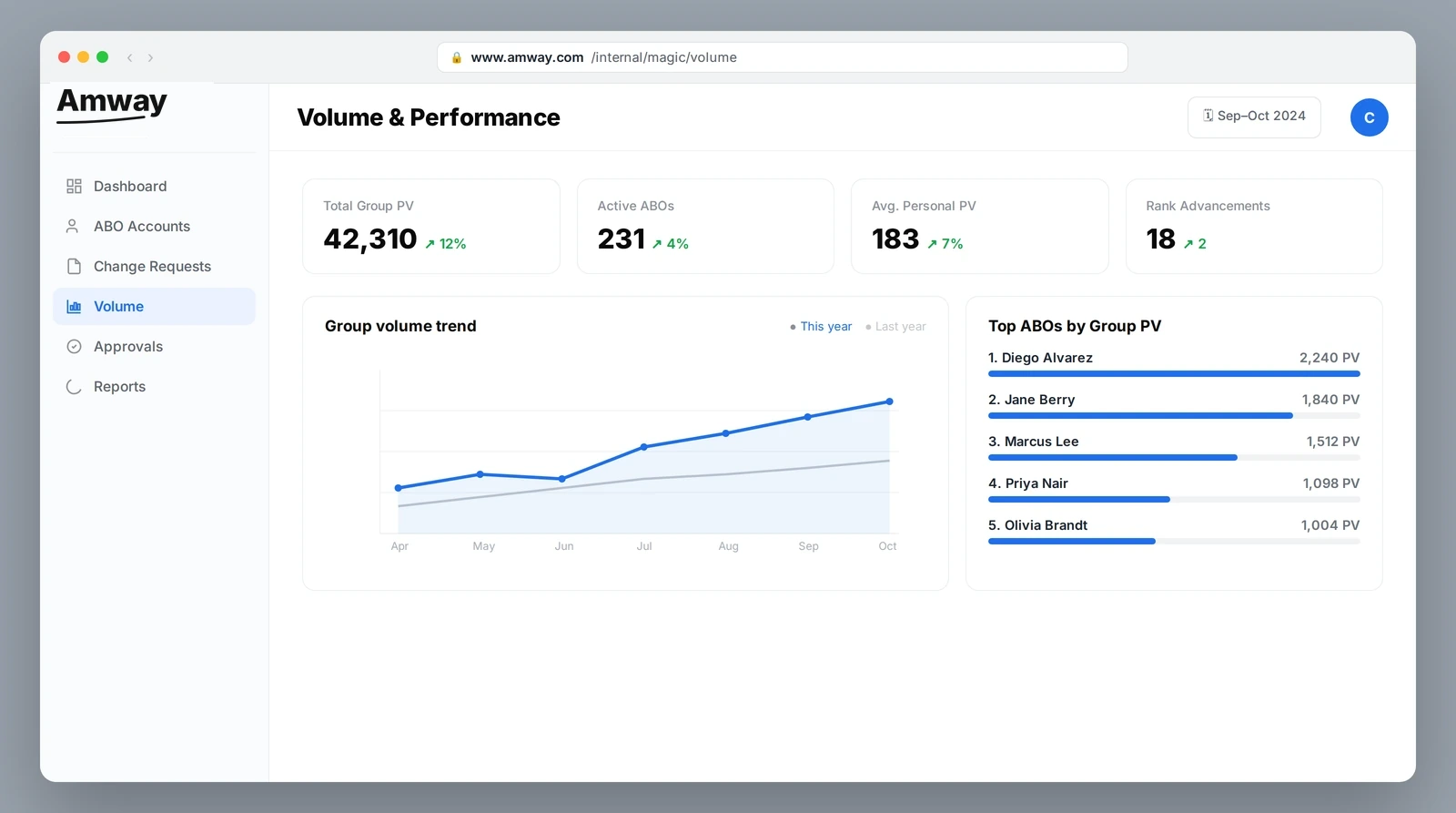Open the user avatar C

1369,117
